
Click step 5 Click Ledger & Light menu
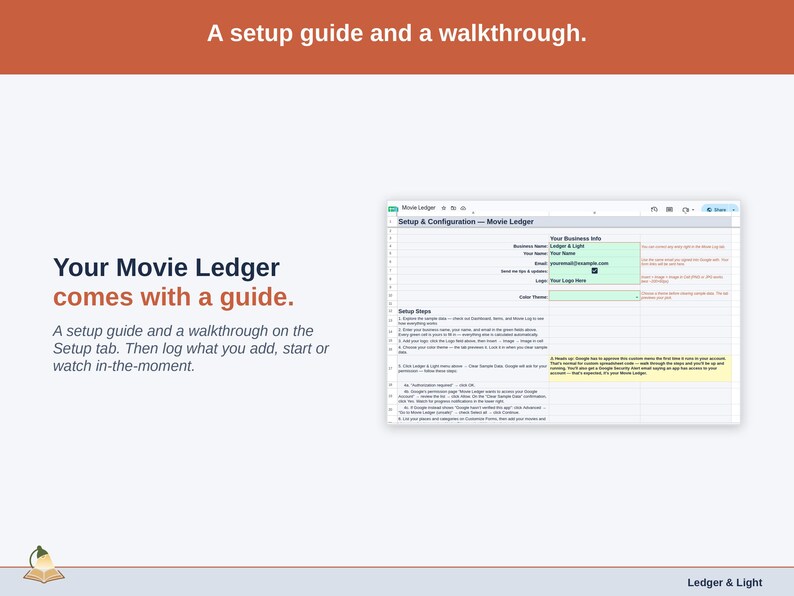(x=472, y=368)
